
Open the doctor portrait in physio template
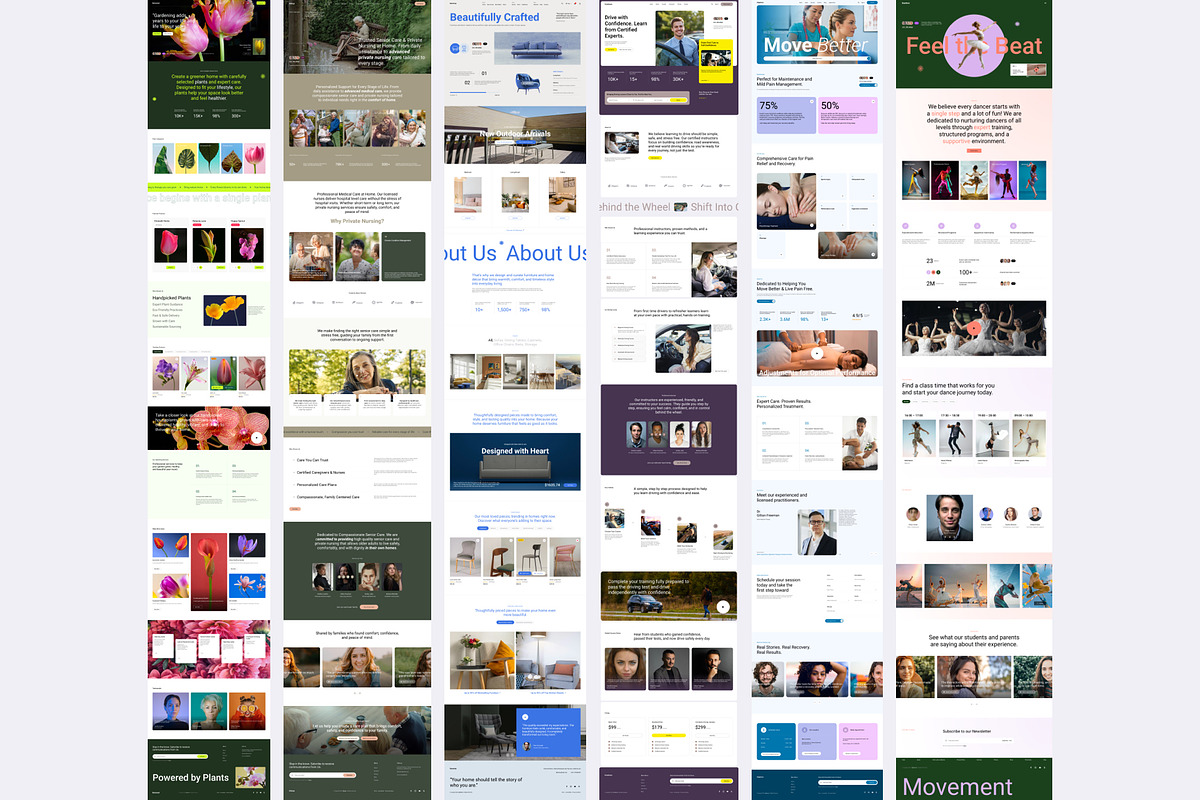[817, 533]
